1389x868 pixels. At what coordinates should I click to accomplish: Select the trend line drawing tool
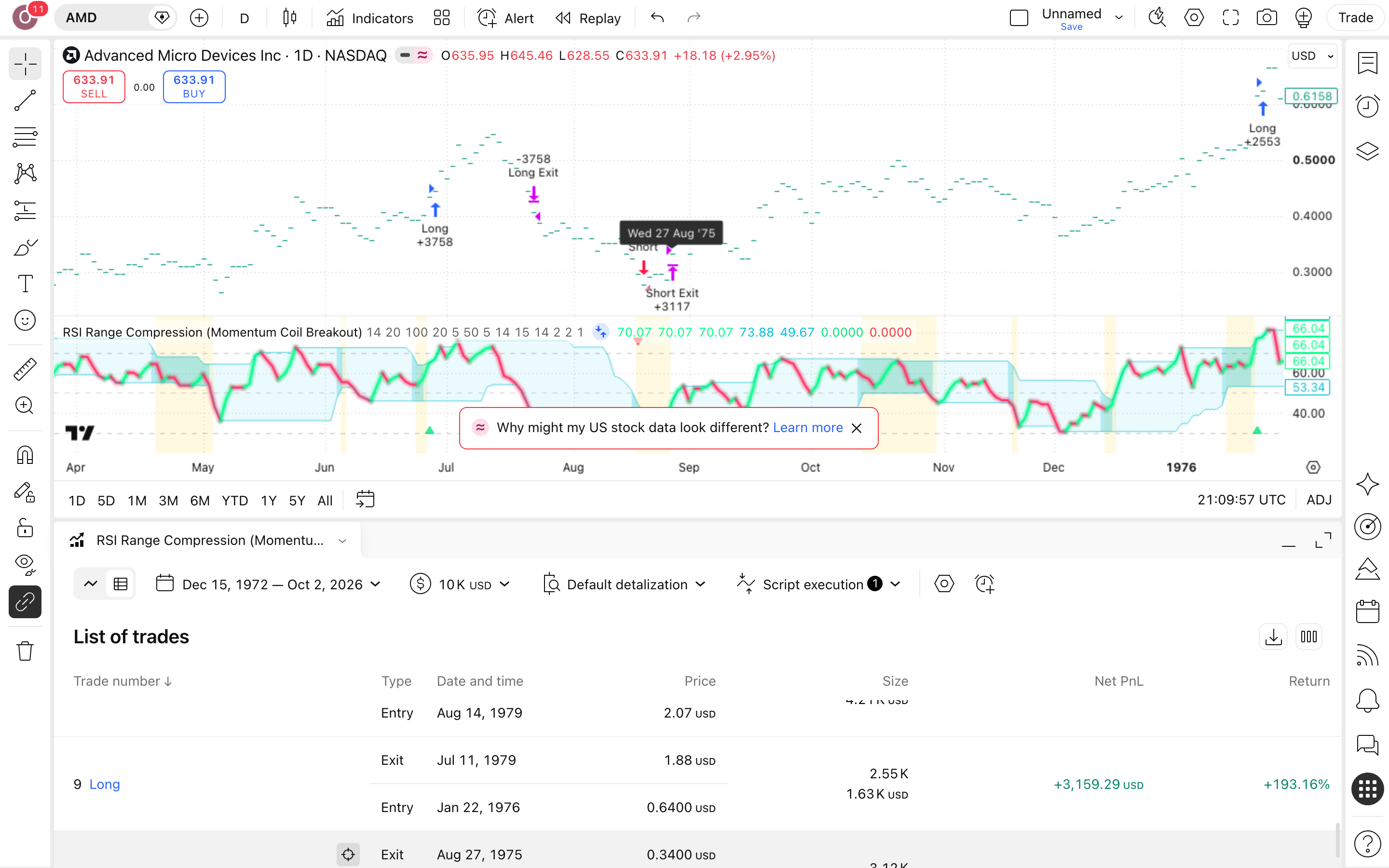25,100
